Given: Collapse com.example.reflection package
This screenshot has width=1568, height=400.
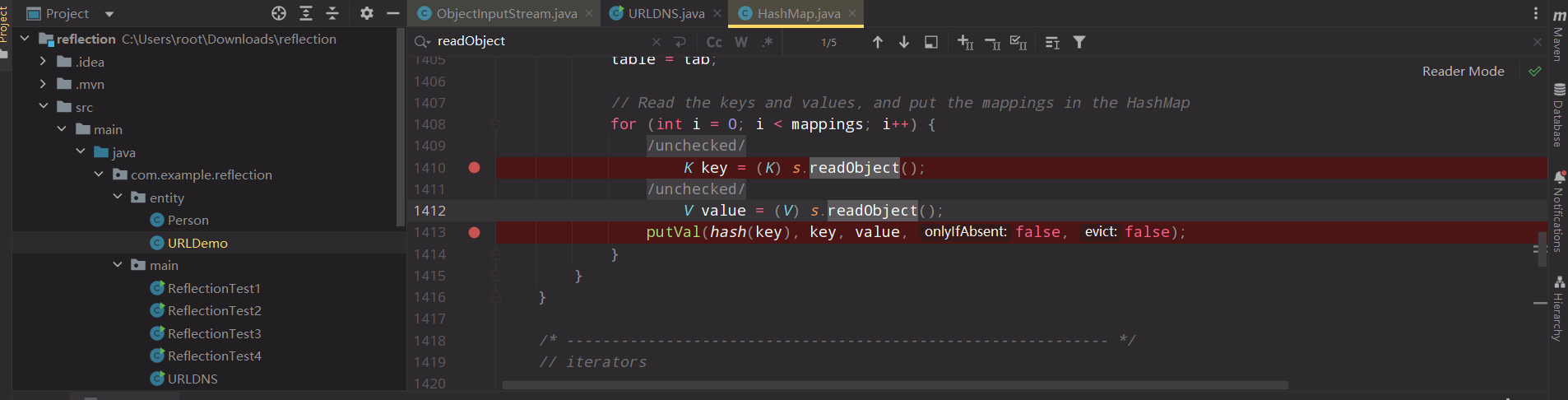Looking at the screenshot, I should click(x=99, y=174).
